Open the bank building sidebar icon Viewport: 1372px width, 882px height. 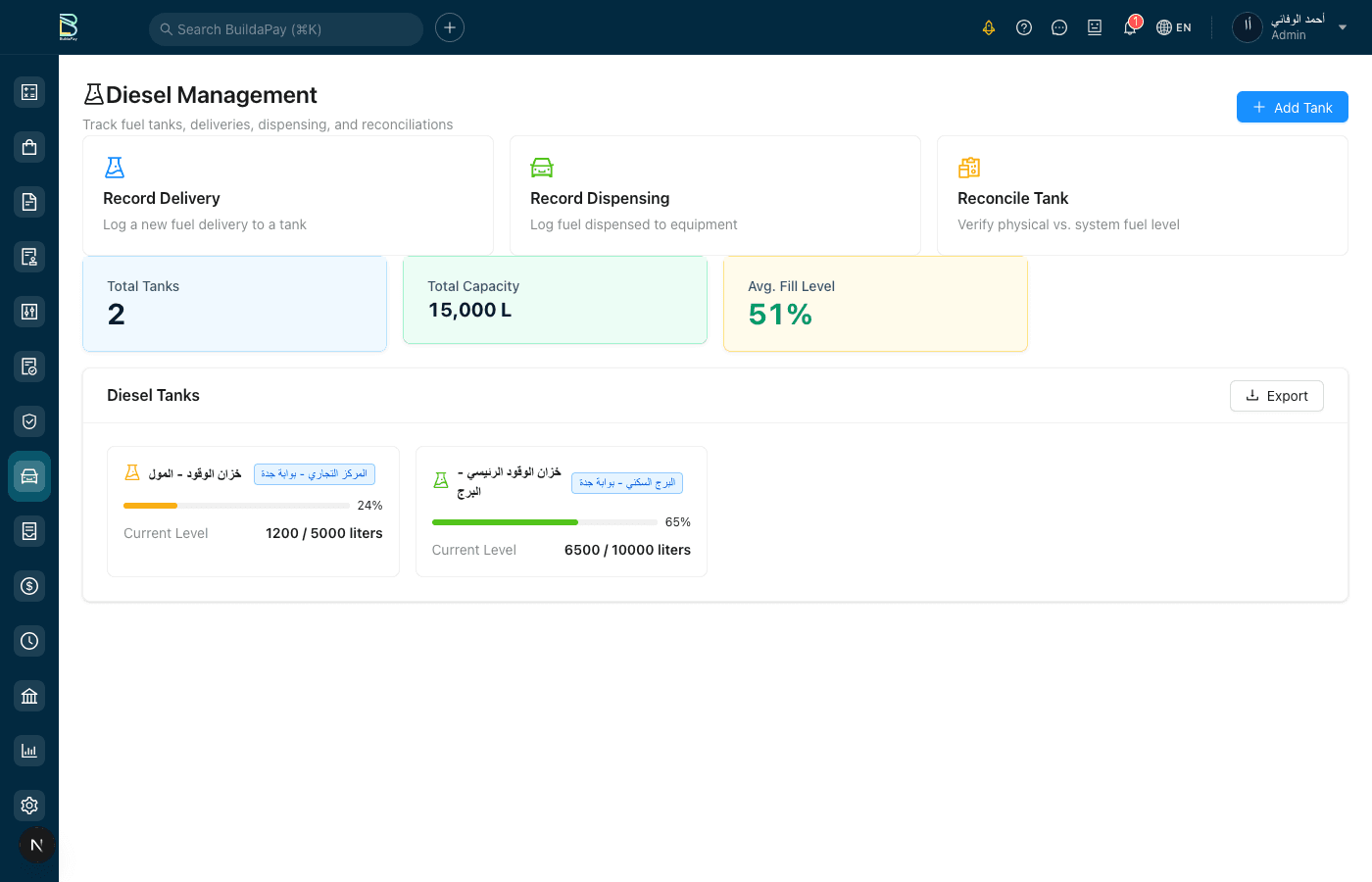29,696
